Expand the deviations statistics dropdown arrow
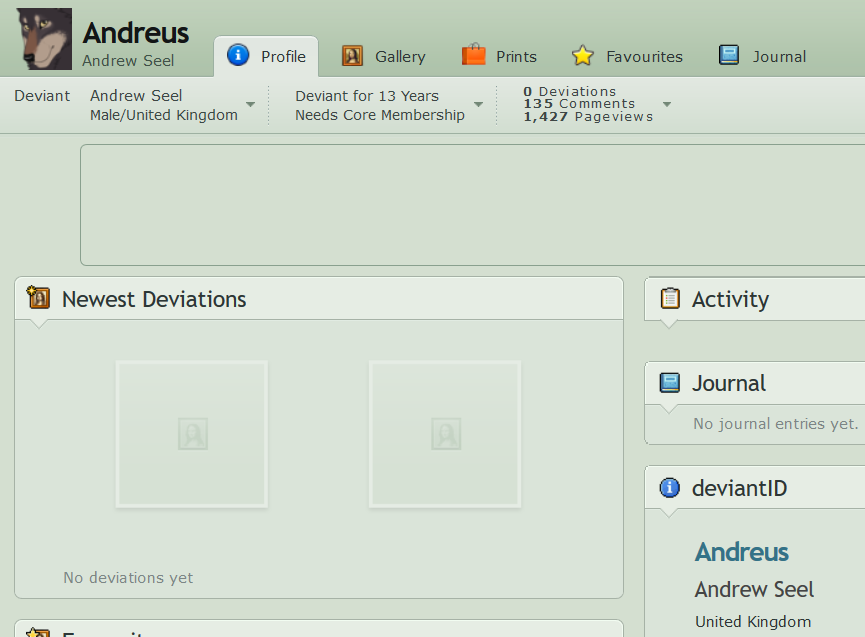865x637 pixels. pos(667,104)
